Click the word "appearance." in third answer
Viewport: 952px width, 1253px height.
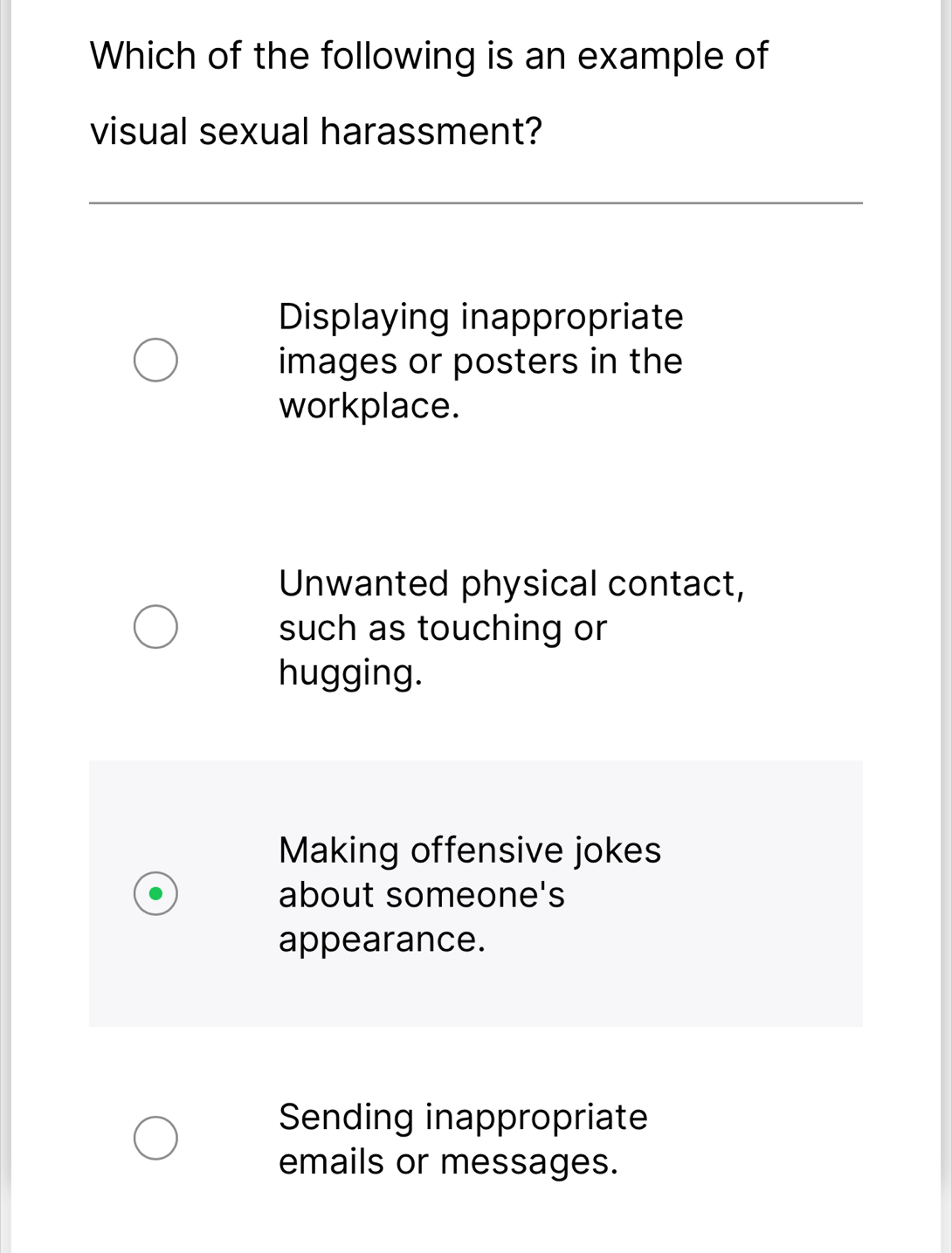coord(382,940)
